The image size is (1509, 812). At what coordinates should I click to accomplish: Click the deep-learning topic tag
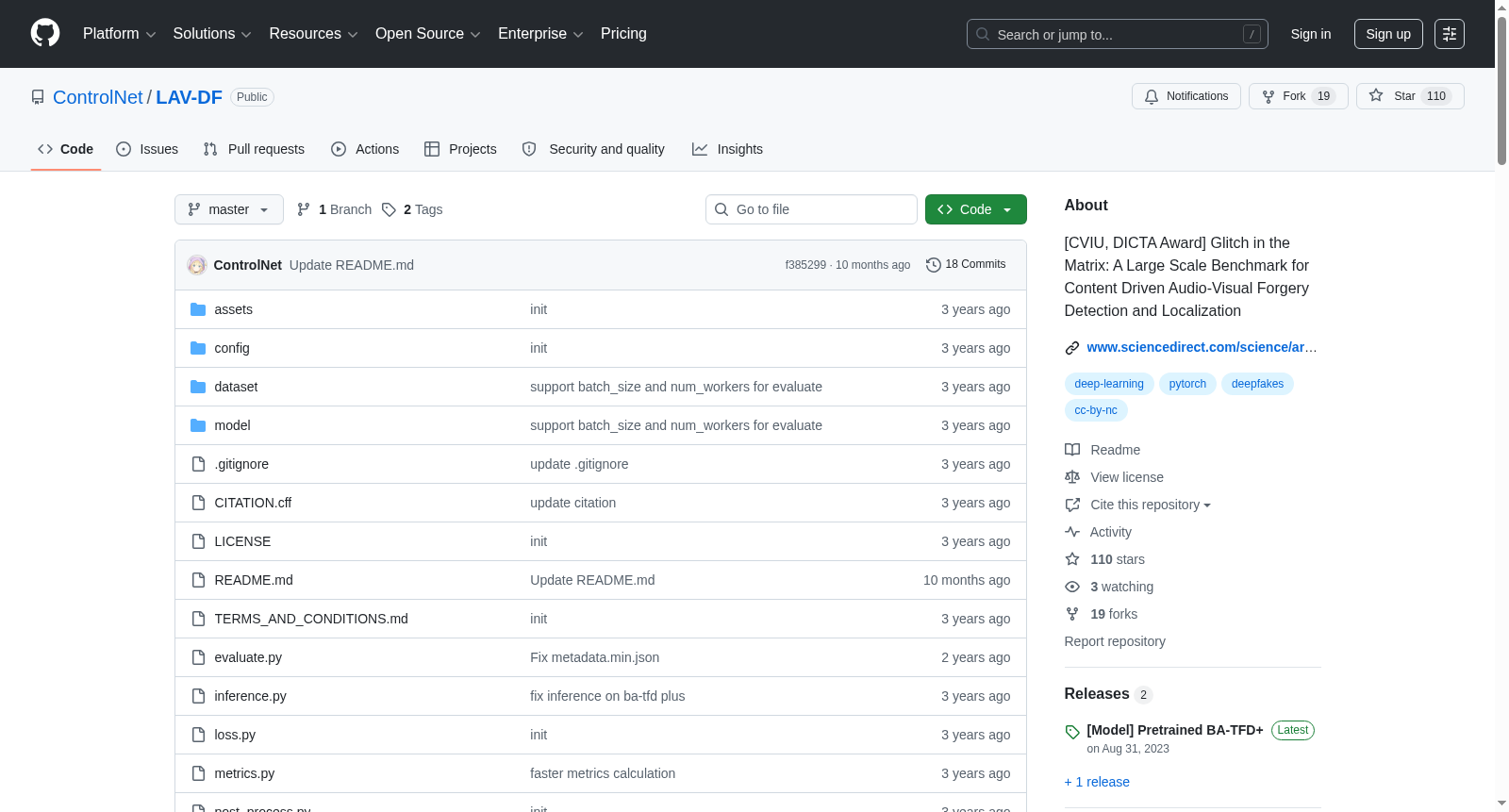pyautogui.click(x=1109, y=384)
